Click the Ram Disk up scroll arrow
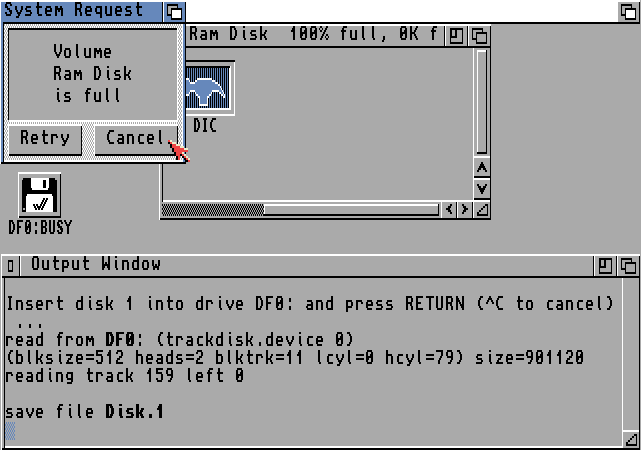This screenshot has width=641, height=450. tap(482, 168)
